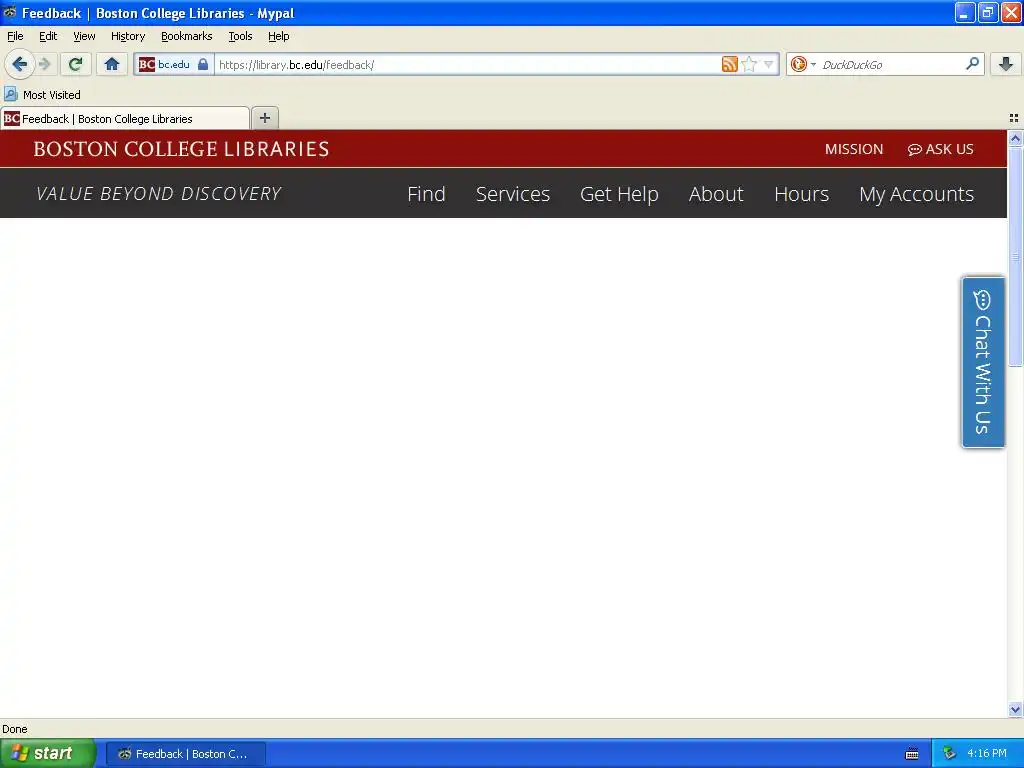Image resolution: width=1024 pixels, height=768 pixels.
Task: Click the 4:16 PM system clock
Action: 987,754
